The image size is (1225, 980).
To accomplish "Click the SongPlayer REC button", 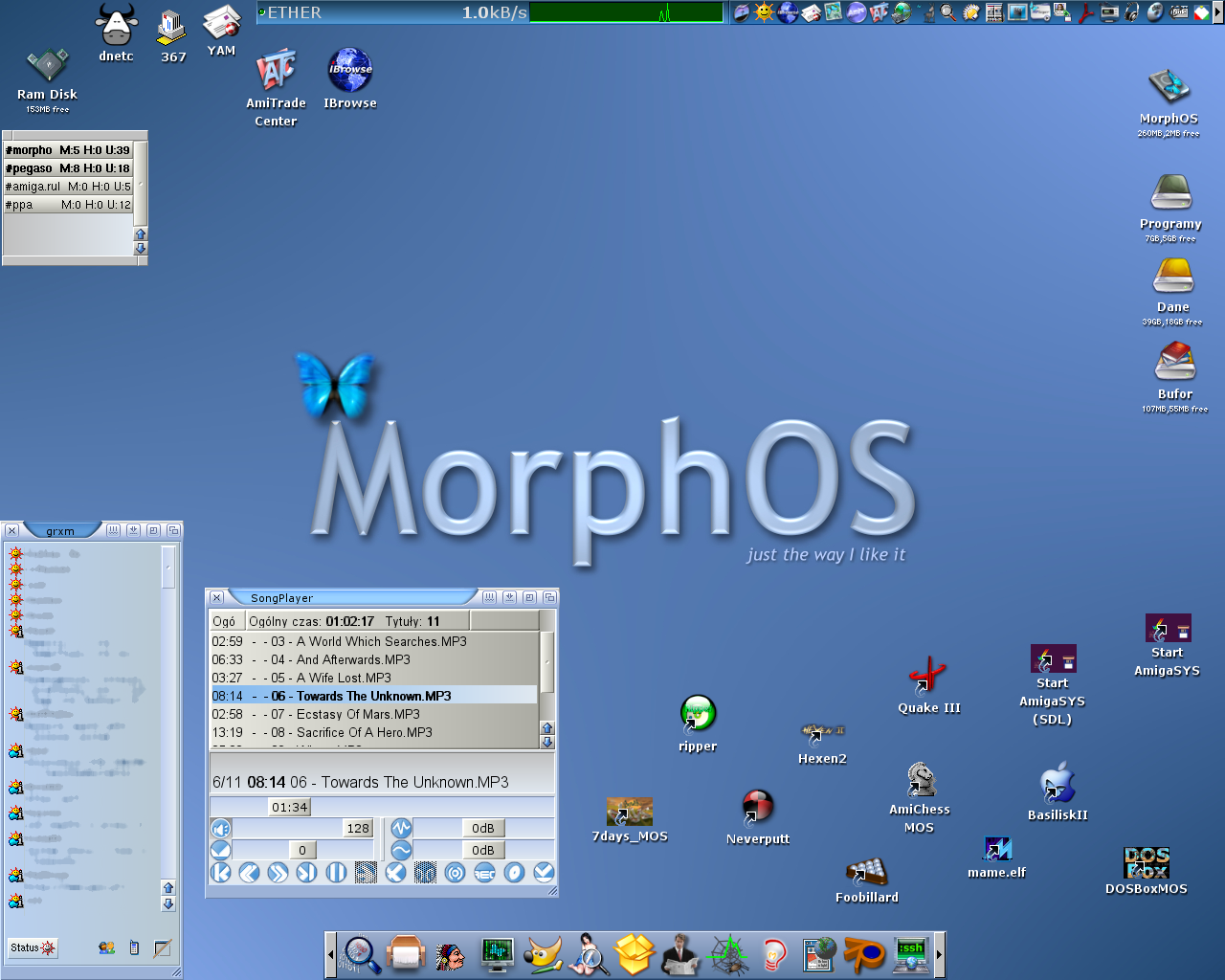I will [484, 872].
